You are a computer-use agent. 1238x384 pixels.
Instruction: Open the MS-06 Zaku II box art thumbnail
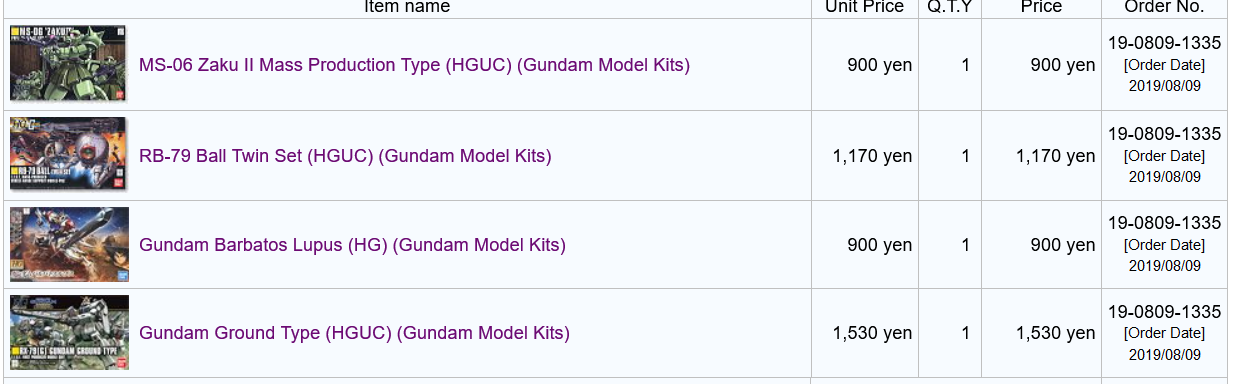point(68,64)
